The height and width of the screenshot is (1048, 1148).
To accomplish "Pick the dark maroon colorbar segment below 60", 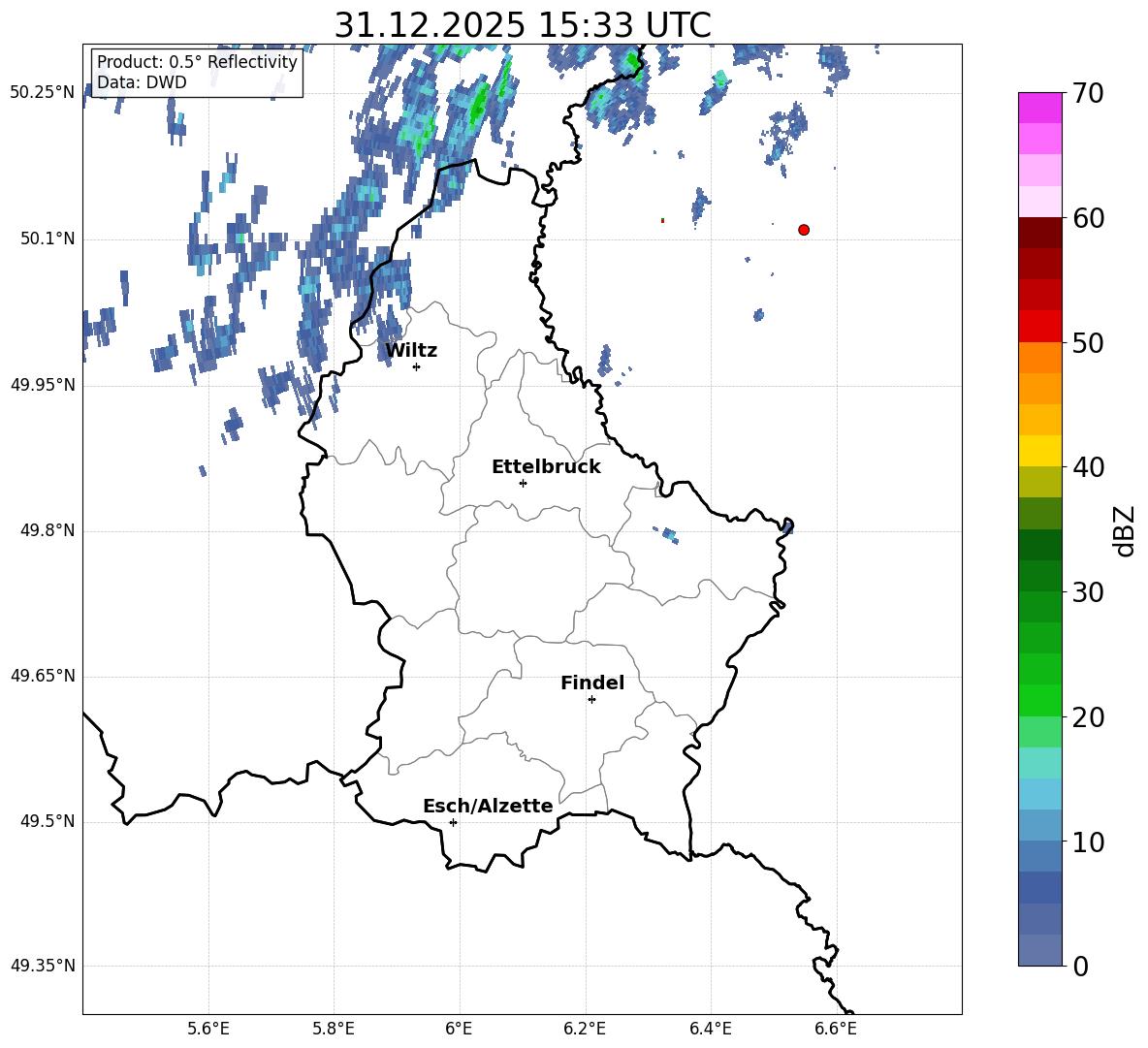I will pyautogui.click(x=1040, y=233).
